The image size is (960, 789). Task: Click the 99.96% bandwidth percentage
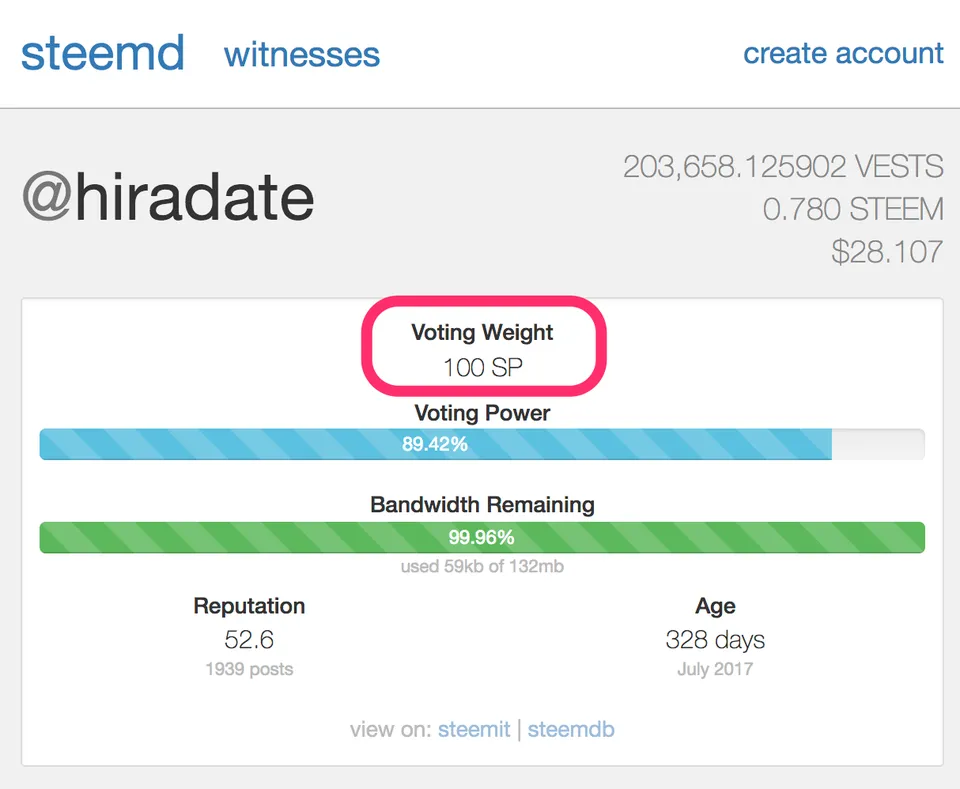(481, 537)
